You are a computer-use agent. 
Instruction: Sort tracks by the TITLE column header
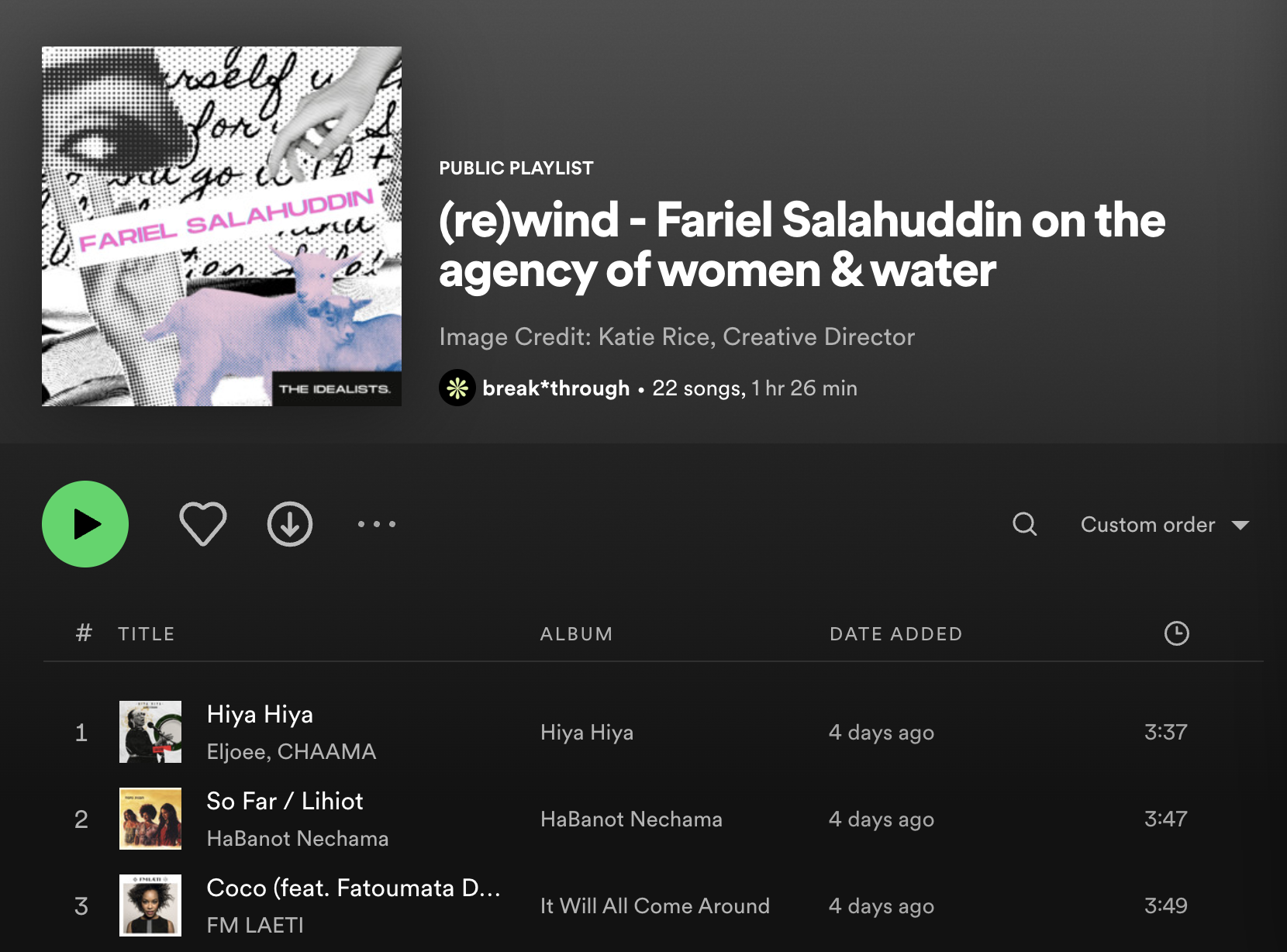(147, 634)
